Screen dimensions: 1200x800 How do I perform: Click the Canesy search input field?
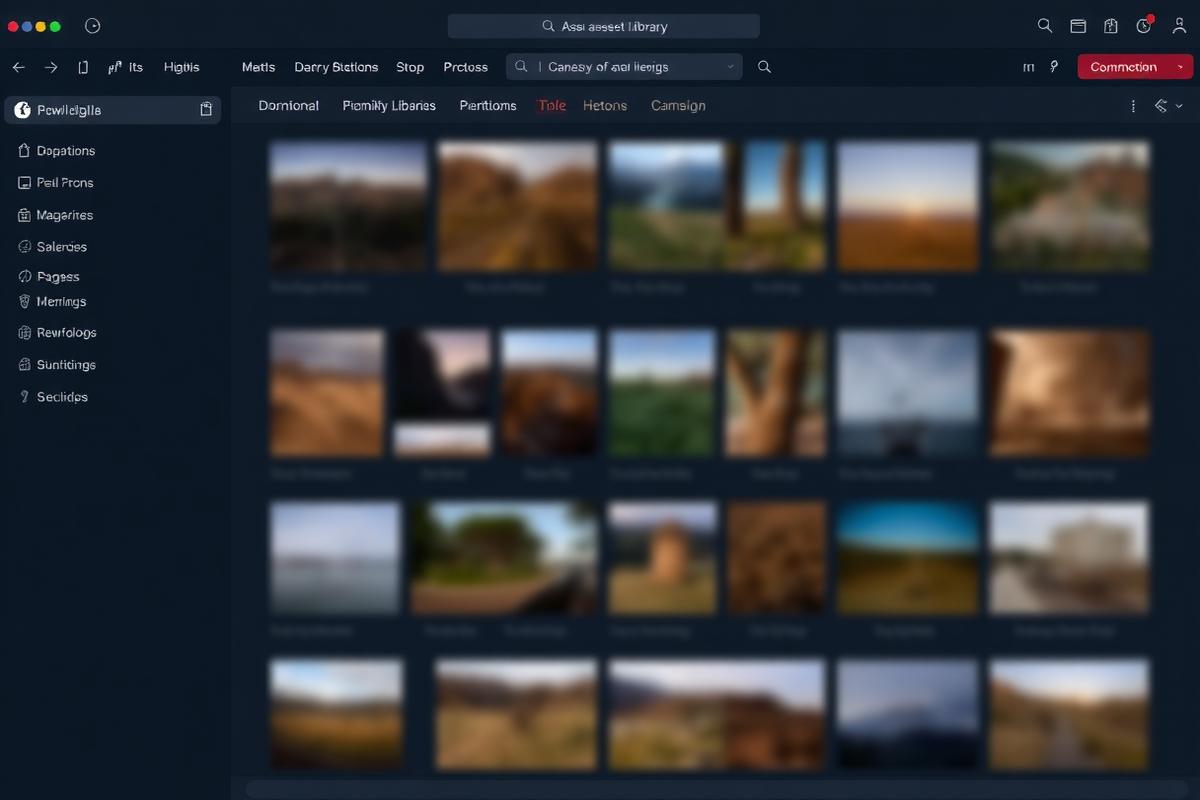pos(624,67)
